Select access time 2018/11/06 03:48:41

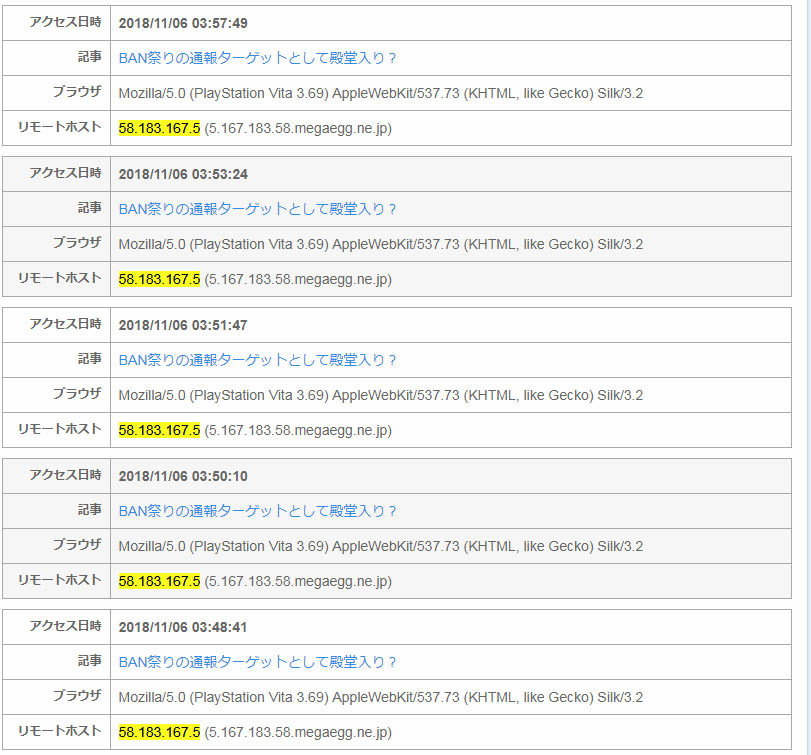click(183, 627)
